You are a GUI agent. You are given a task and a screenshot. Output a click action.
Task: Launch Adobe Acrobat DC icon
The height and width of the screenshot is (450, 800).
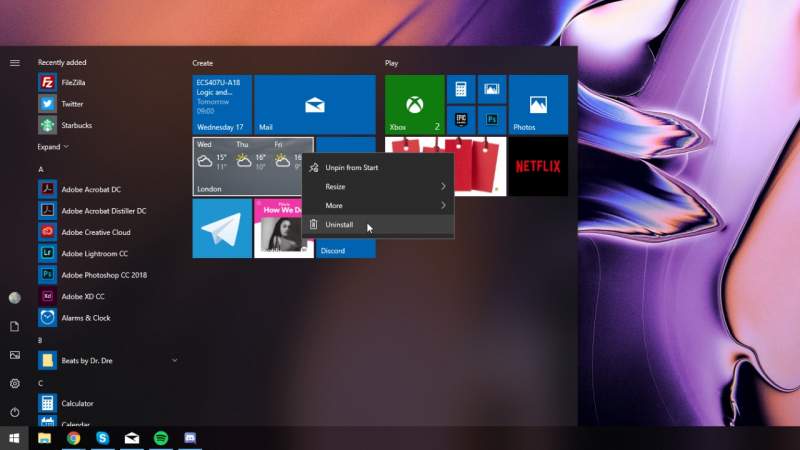pos(47,189)
